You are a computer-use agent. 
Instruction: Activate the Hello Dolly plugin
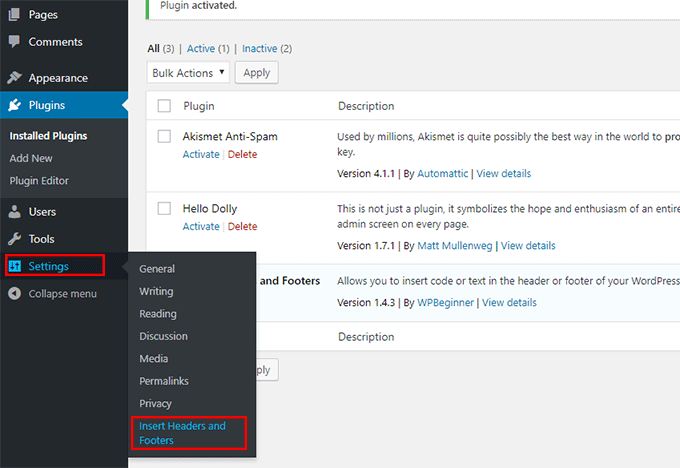click(x=201, y=226)
